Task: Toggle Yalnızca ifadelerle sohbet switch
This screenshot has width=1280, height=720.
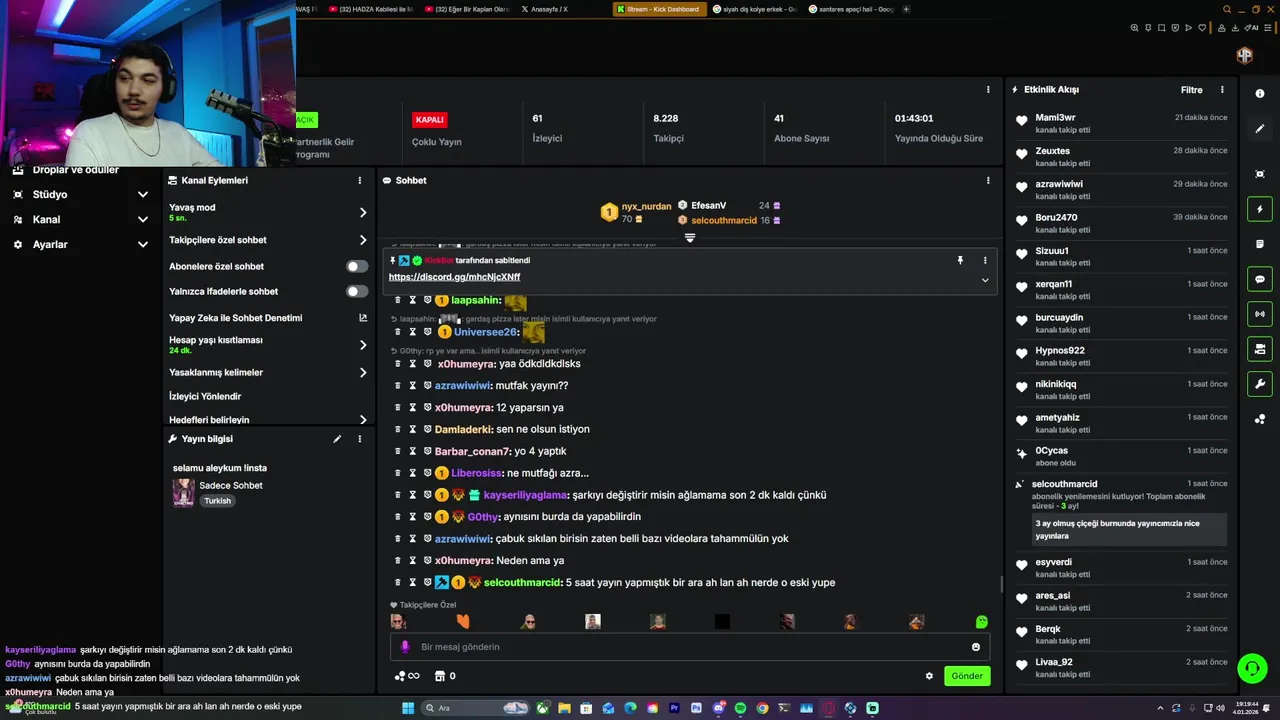Action: pyautogui.click(x=356, y=292)
